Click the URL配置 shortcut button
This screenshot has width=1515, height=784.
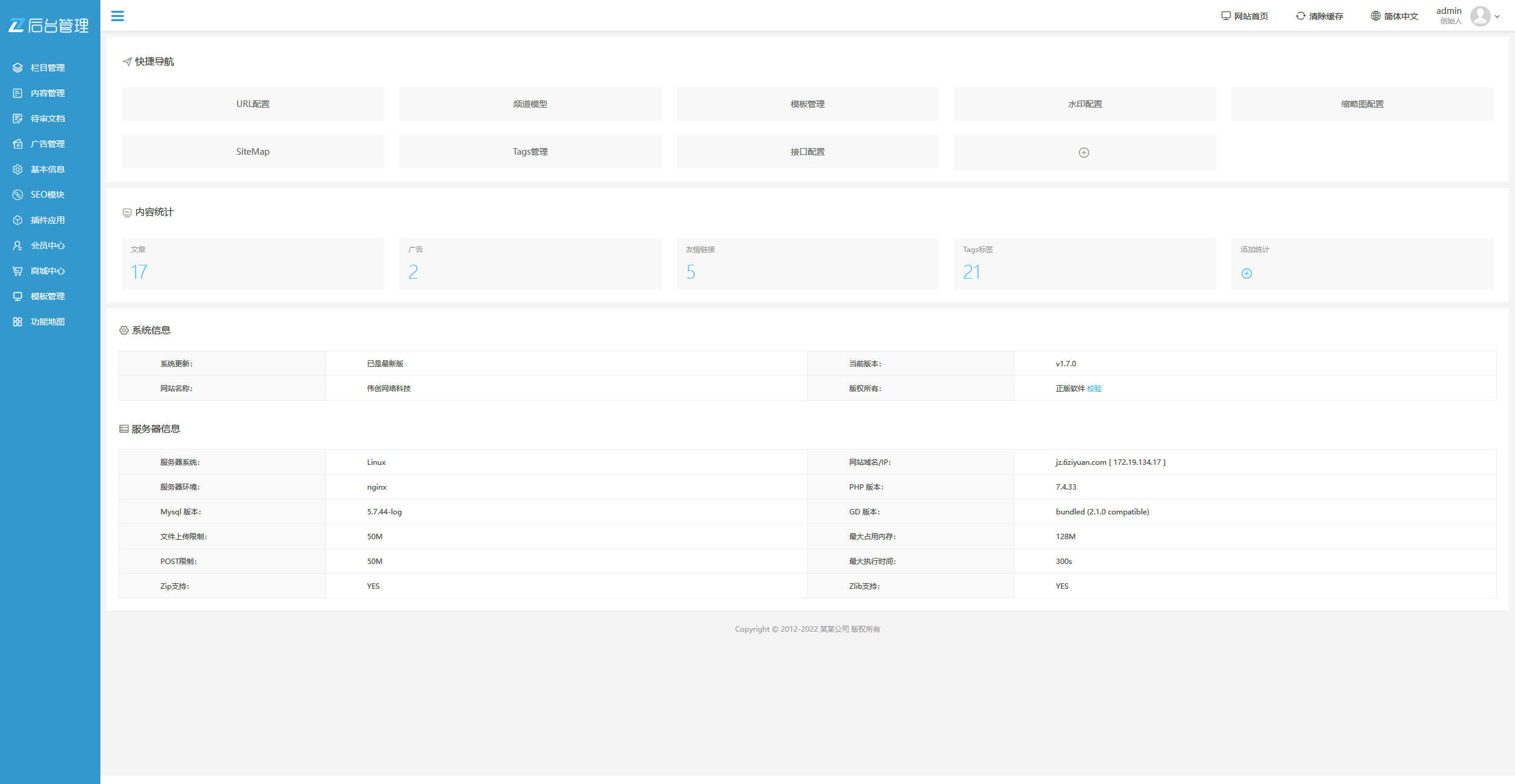253,104
